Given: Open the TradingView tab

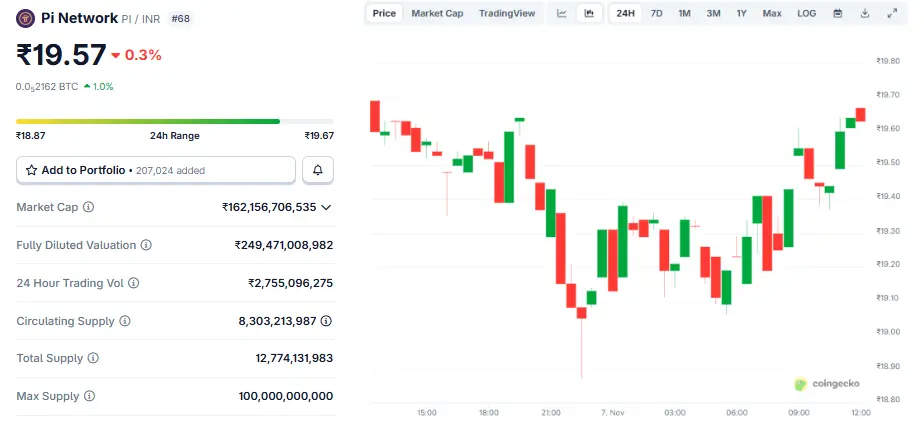Looking at the screenshot, I should point(507,14).
